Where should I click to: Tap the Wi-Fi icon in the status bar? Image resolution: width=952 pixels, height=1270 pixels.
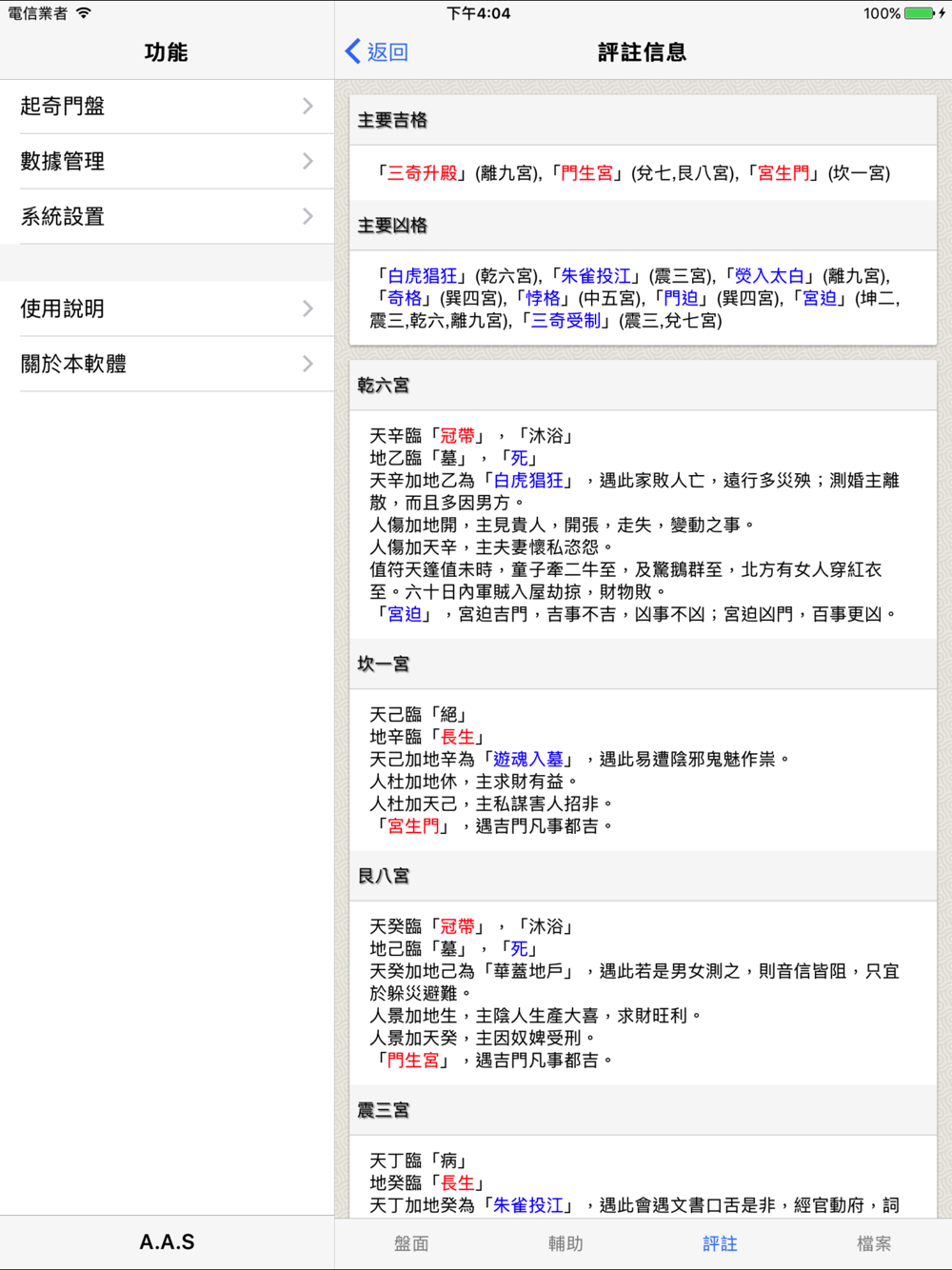tap(84, 13)
